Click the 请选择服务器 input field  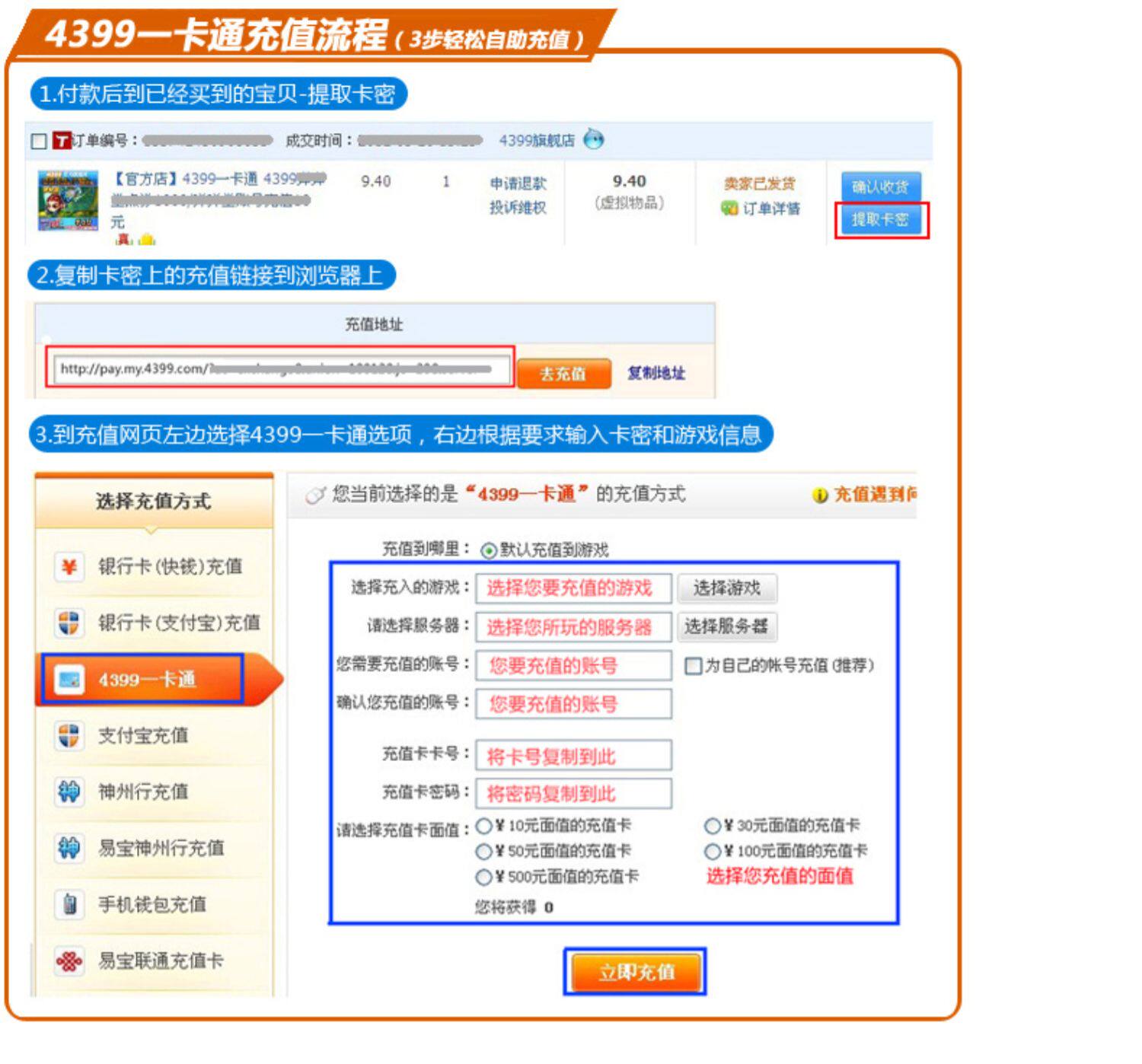point(573,627)
